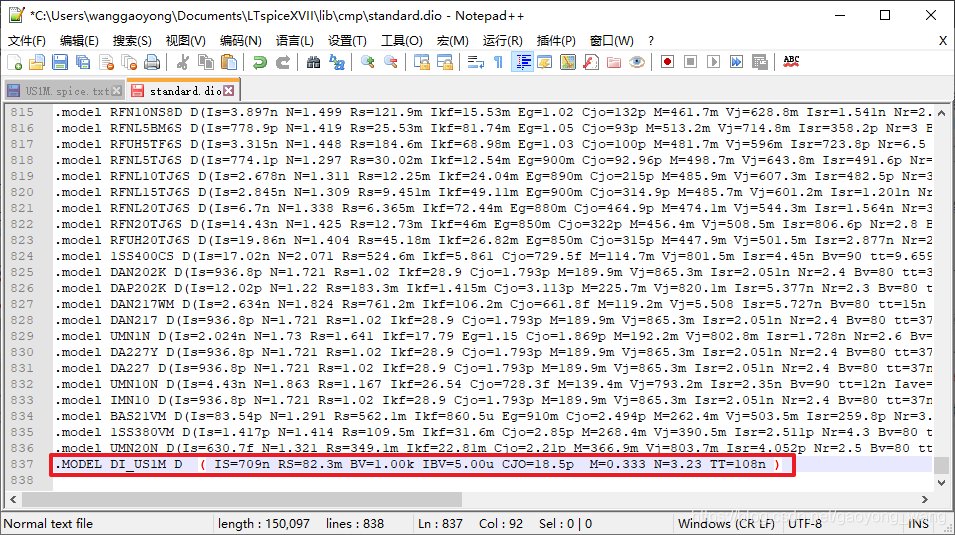Open the user-defined language dialog icon
The height and width of the screenshot is (535, 955).
point(544,62)
